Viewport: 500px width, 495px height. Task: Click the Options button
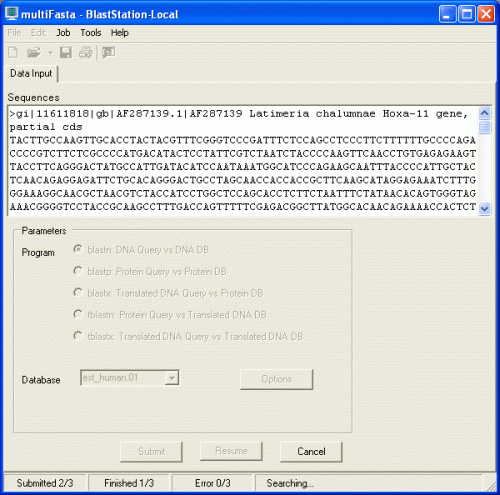[276, 379]
